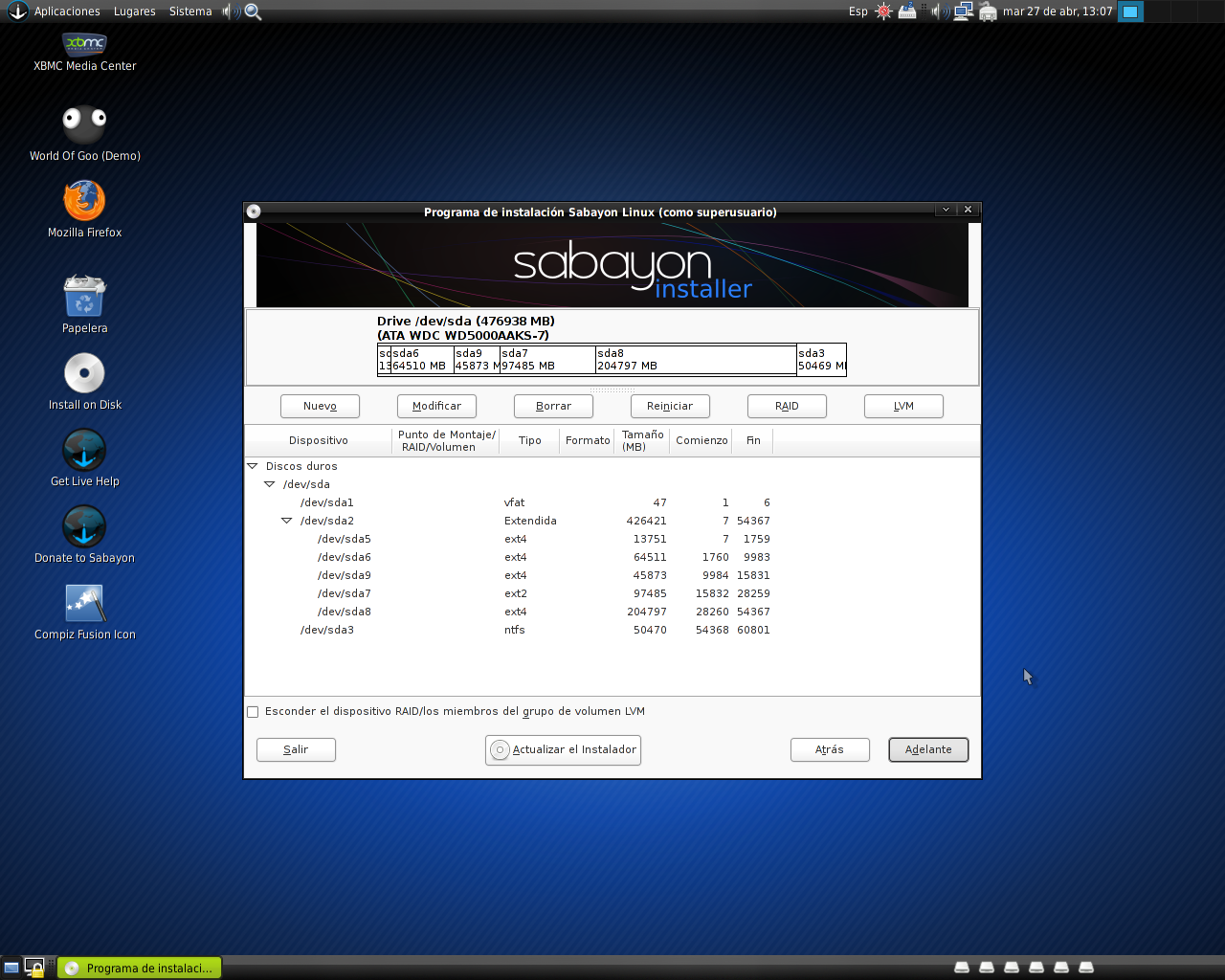Click the first drive icon in bottom panel
This screenshot has height=980, width=1225.
pyautogui.click(x=962, y=968)
